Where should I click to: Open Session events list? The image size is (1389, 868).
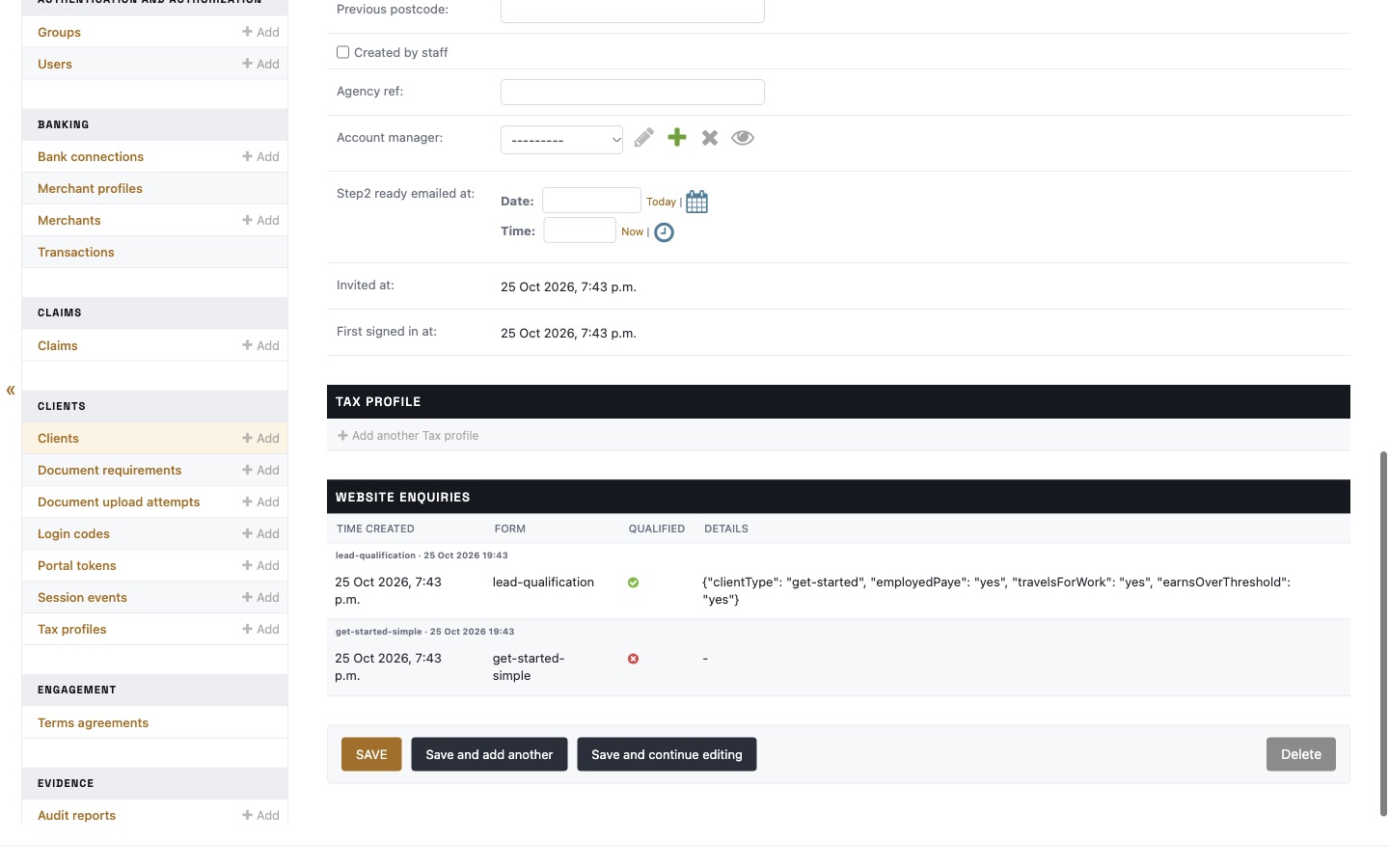[82, 597]
